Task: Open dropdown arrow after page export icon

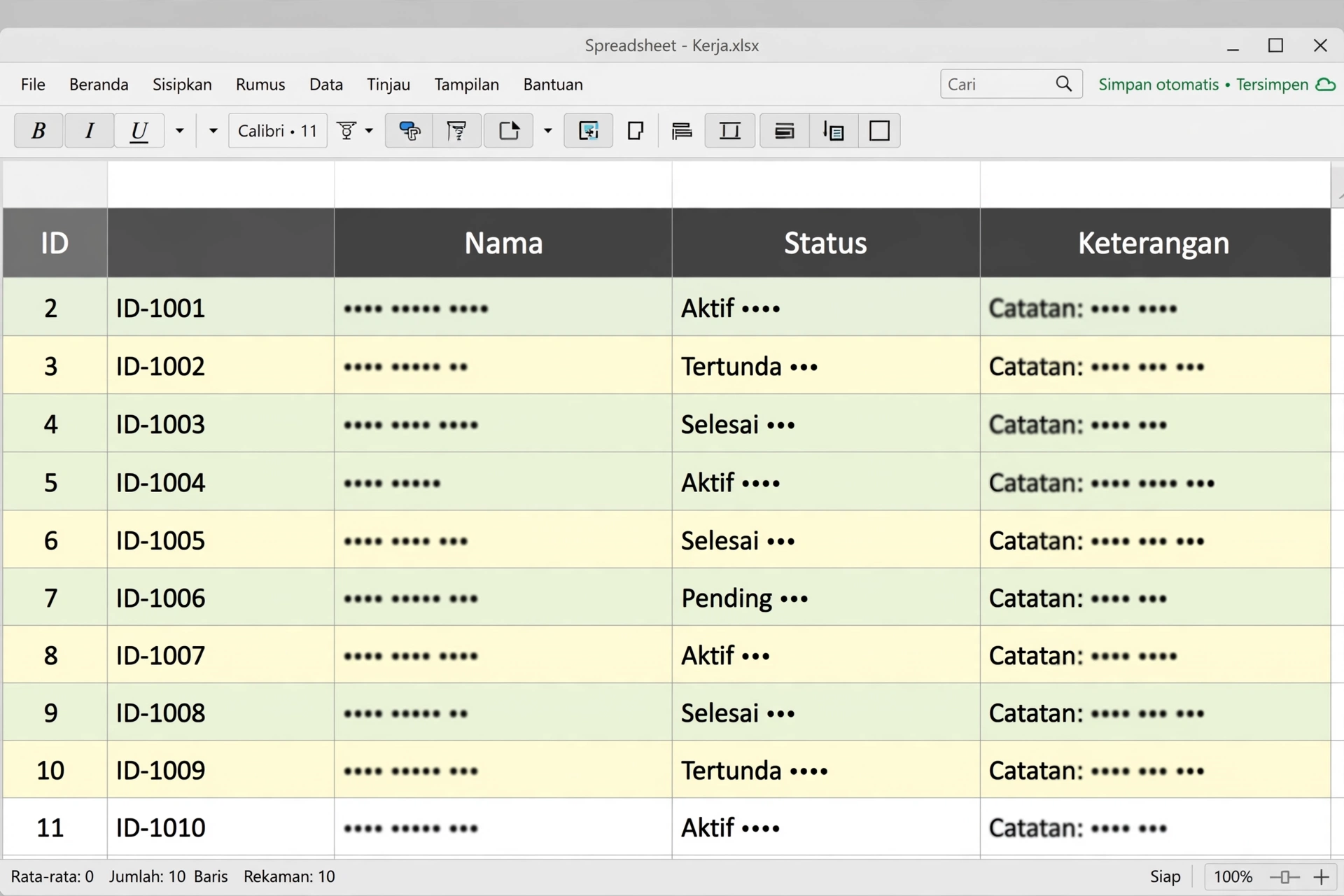Action: 548,131
